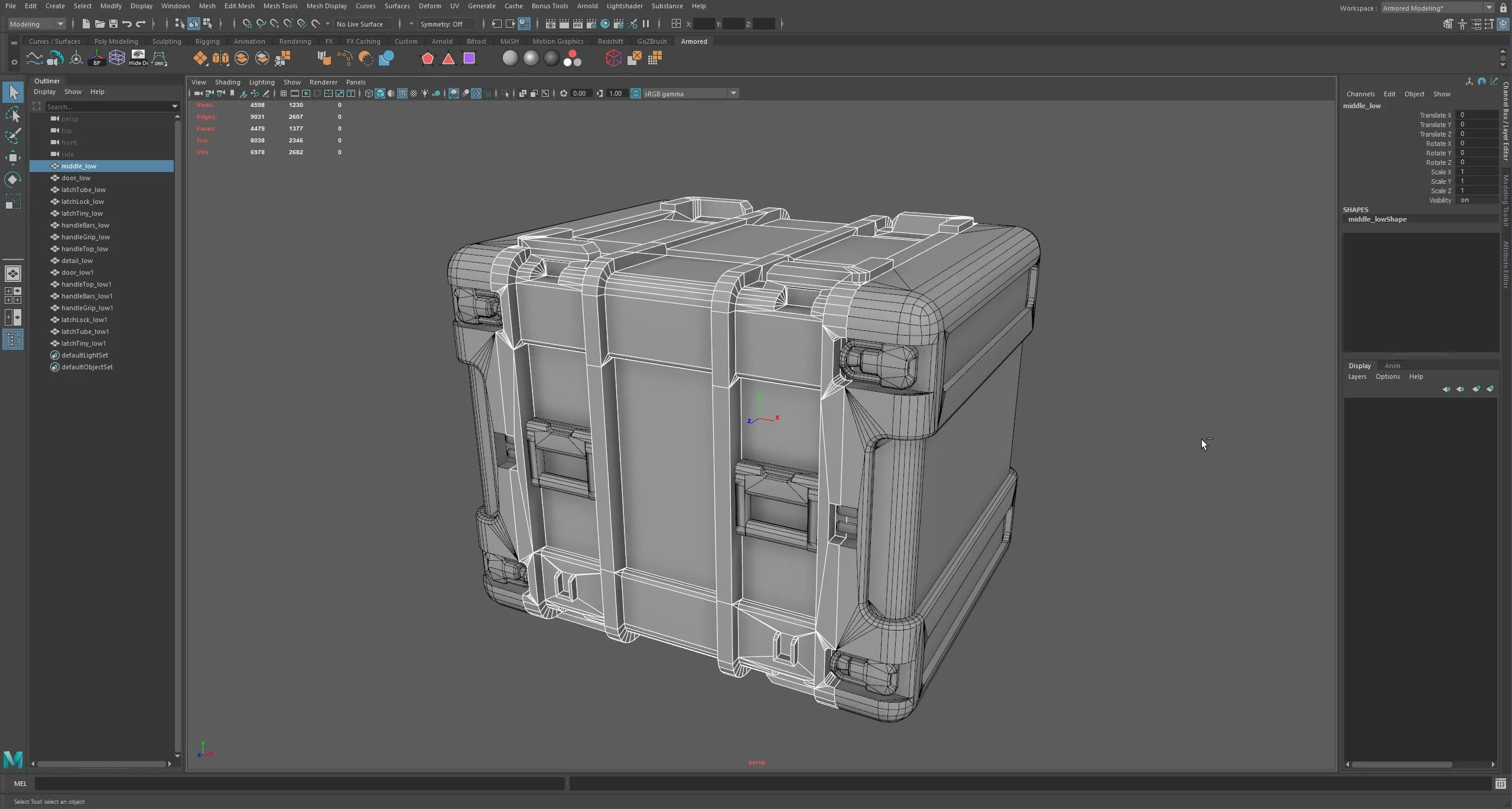Open the shelf settings gear icon
Image resolution: width=1512 pixels, height=809 pixels.
[x=14, y=62]
